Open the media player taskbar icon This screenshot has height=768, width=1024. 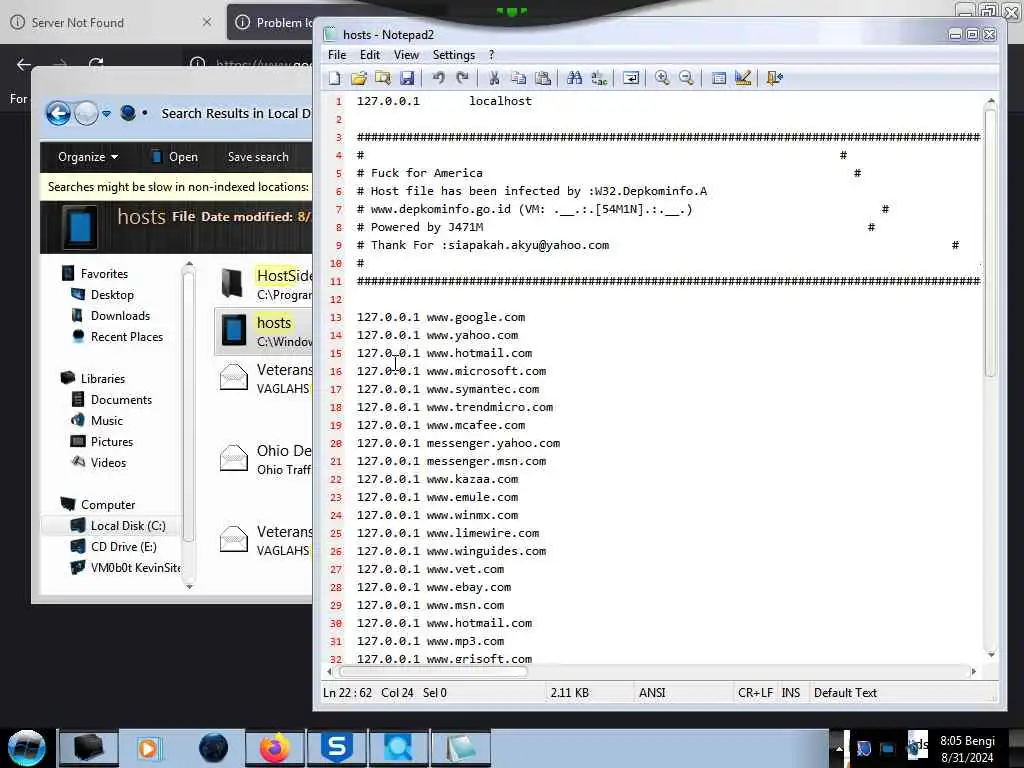148,748
